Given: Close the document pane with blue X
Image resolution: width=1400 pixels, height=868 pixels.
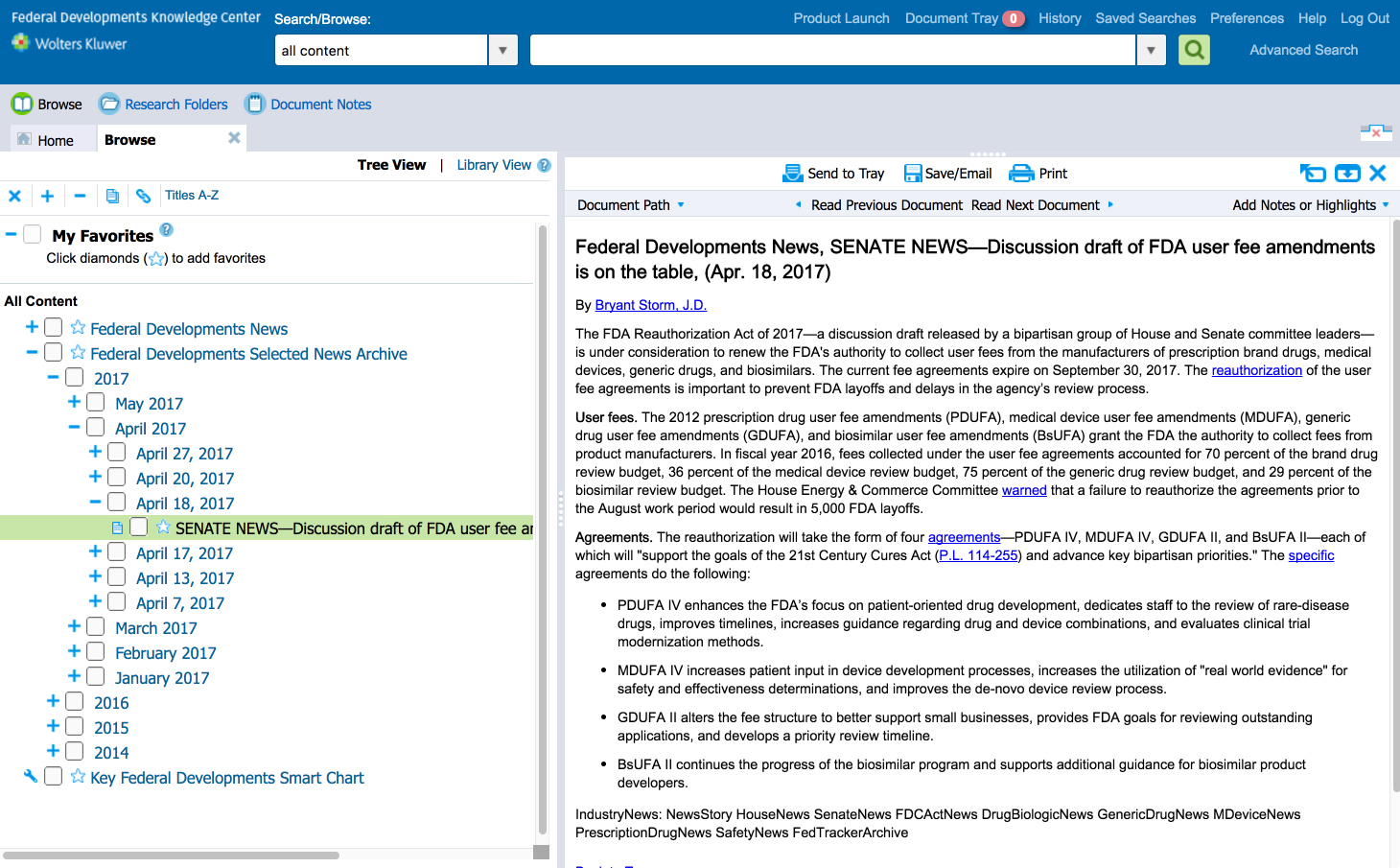Looking at the screenshot, I should pos(1378,173).
